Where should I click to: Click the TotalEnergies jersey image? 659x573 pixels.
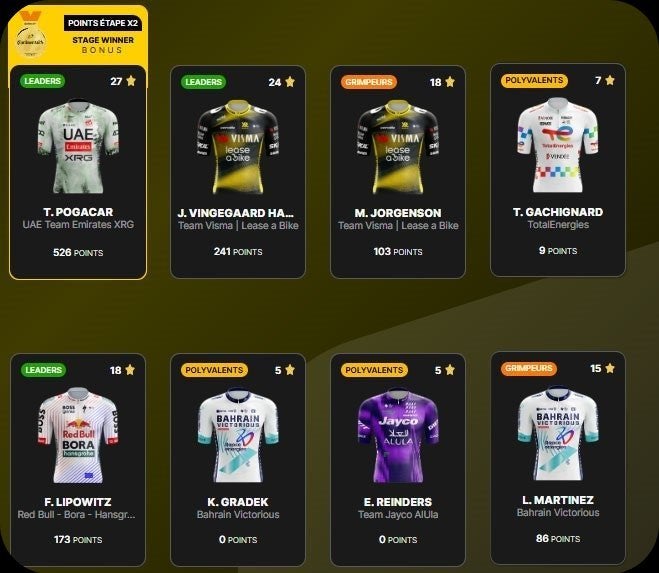(x=558, y=145)
